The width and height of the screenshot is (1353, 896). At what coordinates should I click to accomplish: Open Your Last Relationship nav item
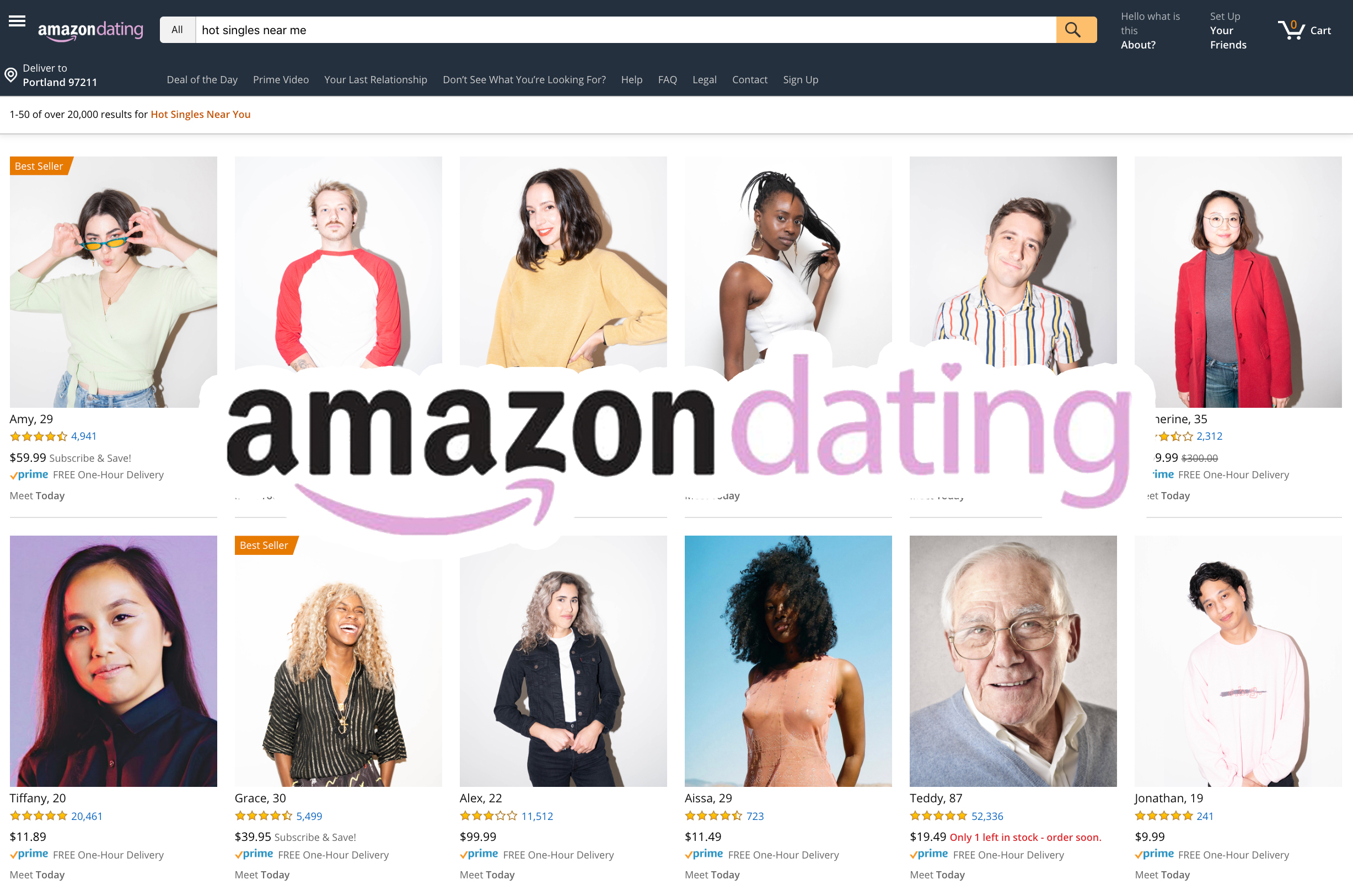click(x=375, y=79)
